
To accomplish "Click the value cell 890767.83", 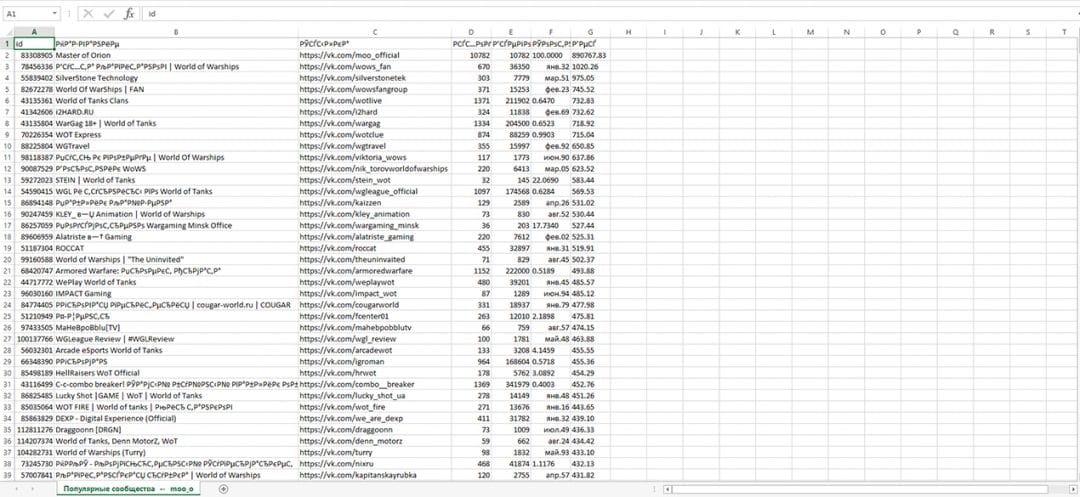I will [590, 55].
